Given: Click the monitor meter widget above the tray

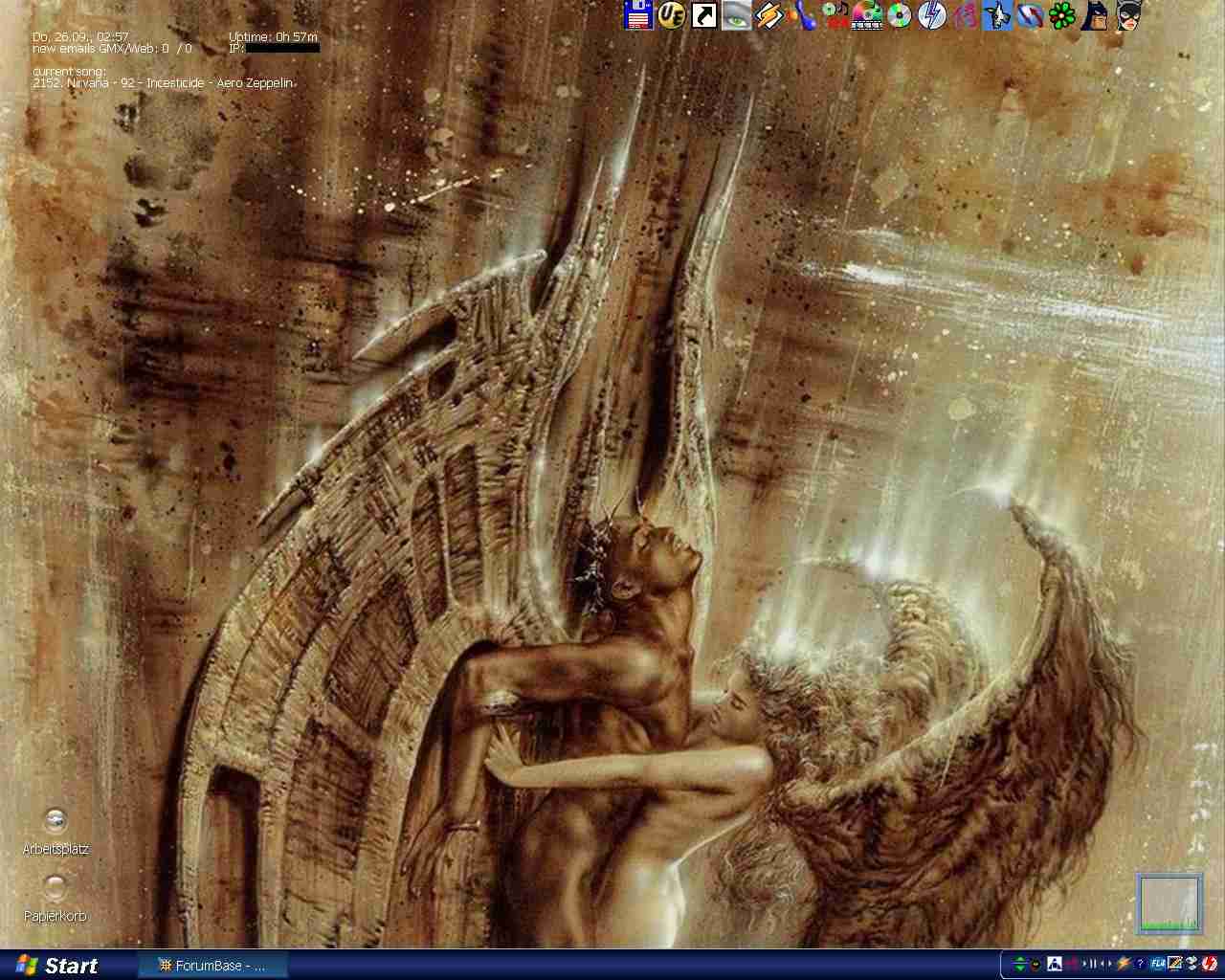Looking at the screenshot, I should click(1169, 902).
